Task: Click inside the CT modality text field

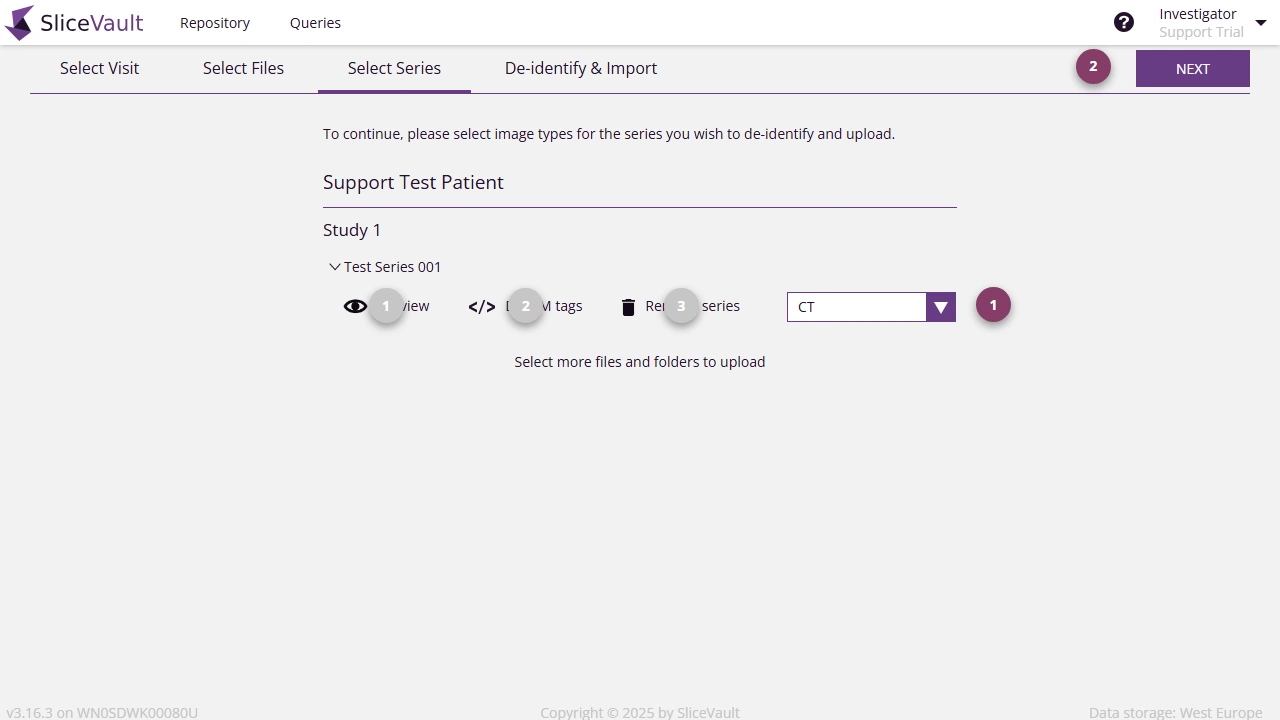Action: [860, 307]
